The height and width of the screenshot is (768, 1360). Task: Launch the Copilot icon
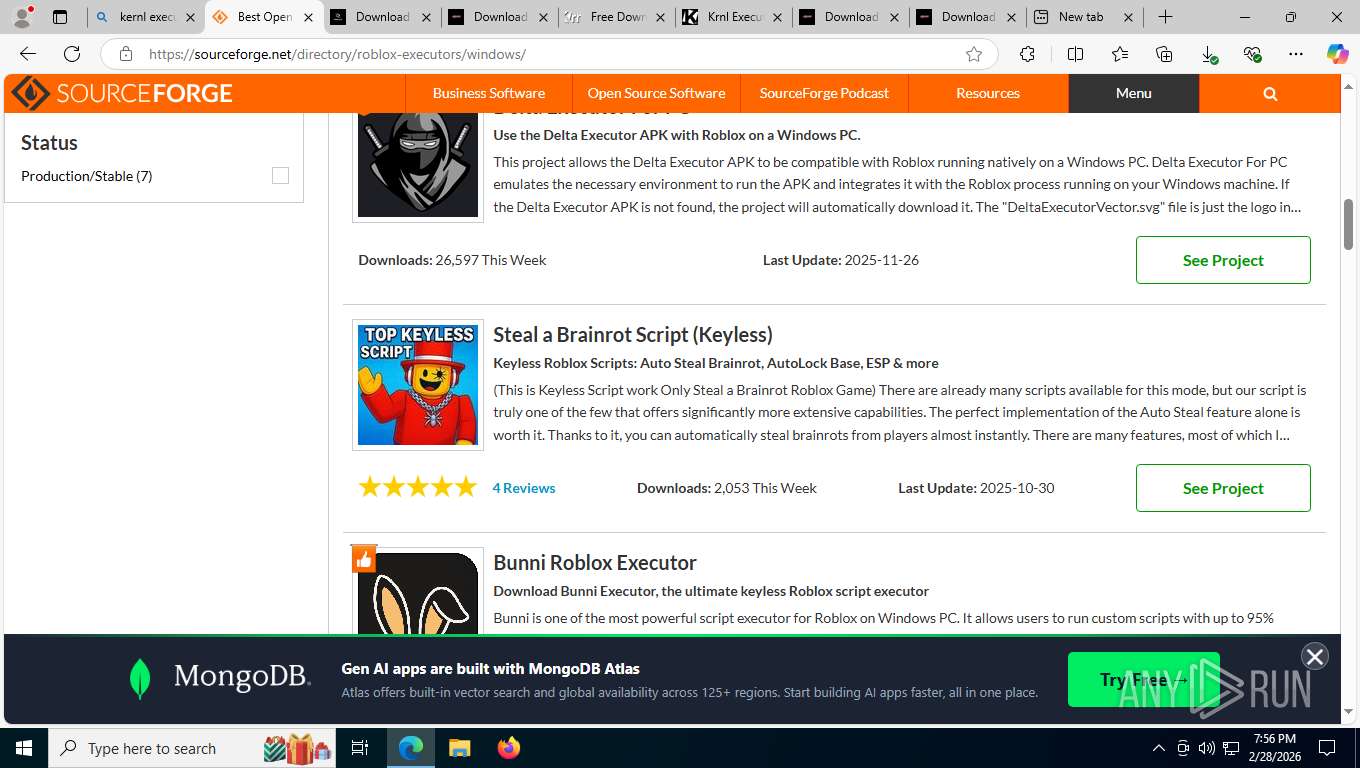(1337, 54)
